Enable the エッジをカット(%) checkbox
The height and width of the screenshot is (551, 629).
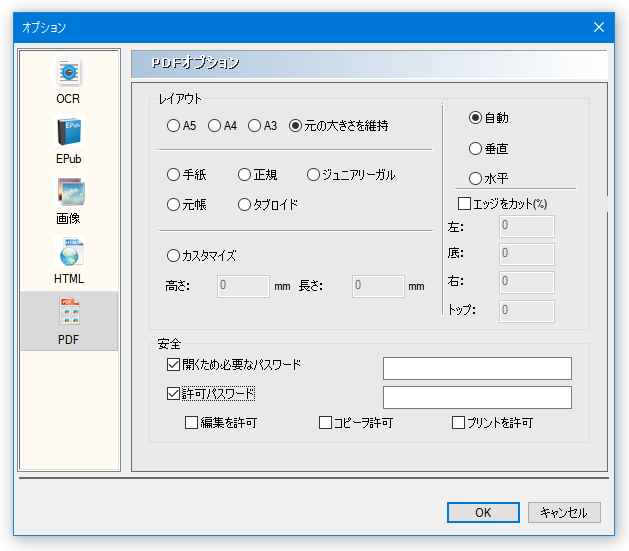465,203
